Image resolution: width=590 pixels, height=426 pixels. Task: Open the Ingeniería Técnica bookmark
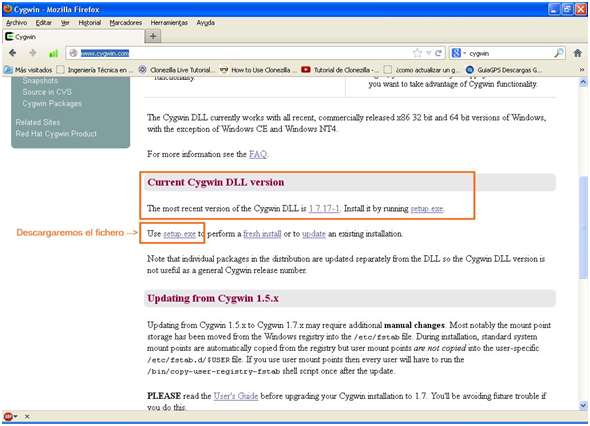point(95,70)
